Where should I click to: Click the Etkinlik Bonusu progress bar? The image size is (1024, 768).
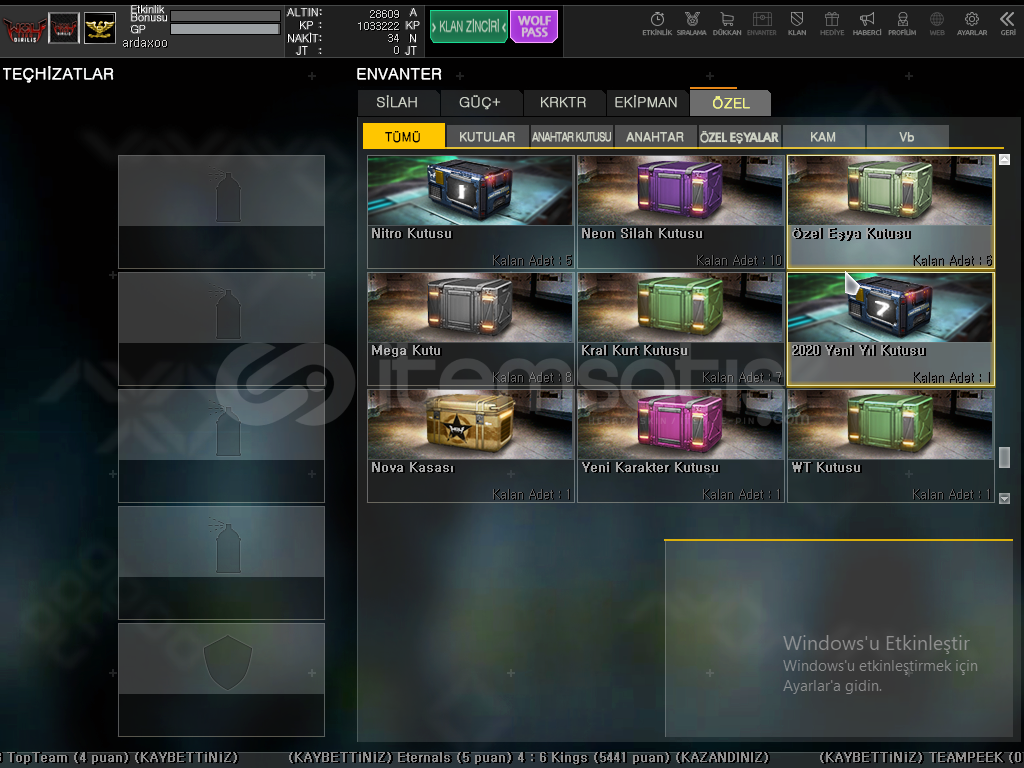[225, 16]
